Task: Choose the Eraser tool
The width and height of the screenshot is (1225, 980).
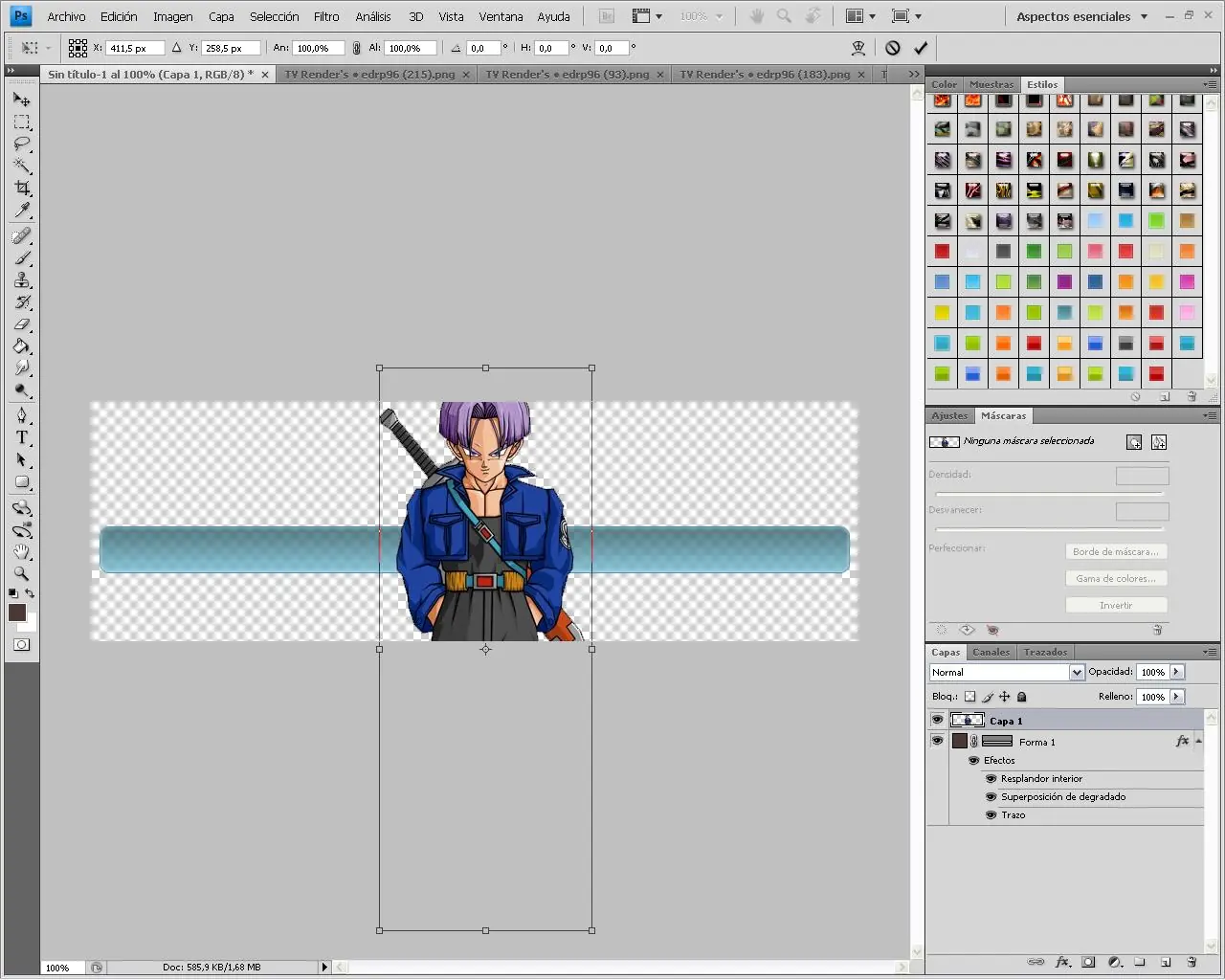Action: click(21, 324)
